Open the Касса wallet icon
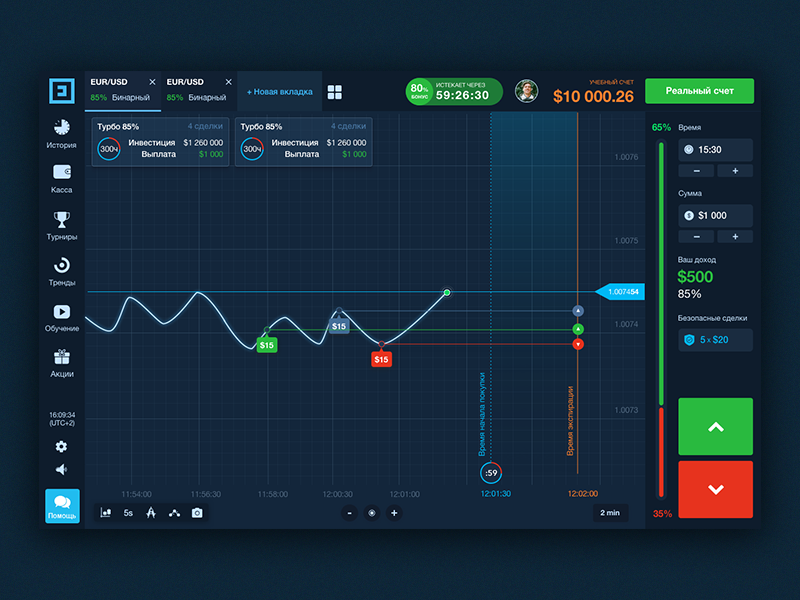 [x=62, y=172]
